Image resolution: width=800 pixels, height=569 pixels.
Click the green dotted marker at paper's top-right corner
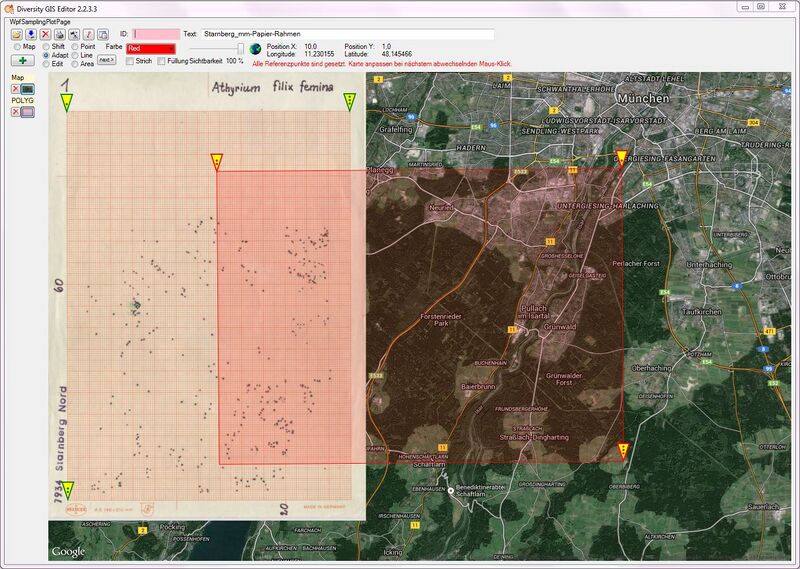click(349, 102)
